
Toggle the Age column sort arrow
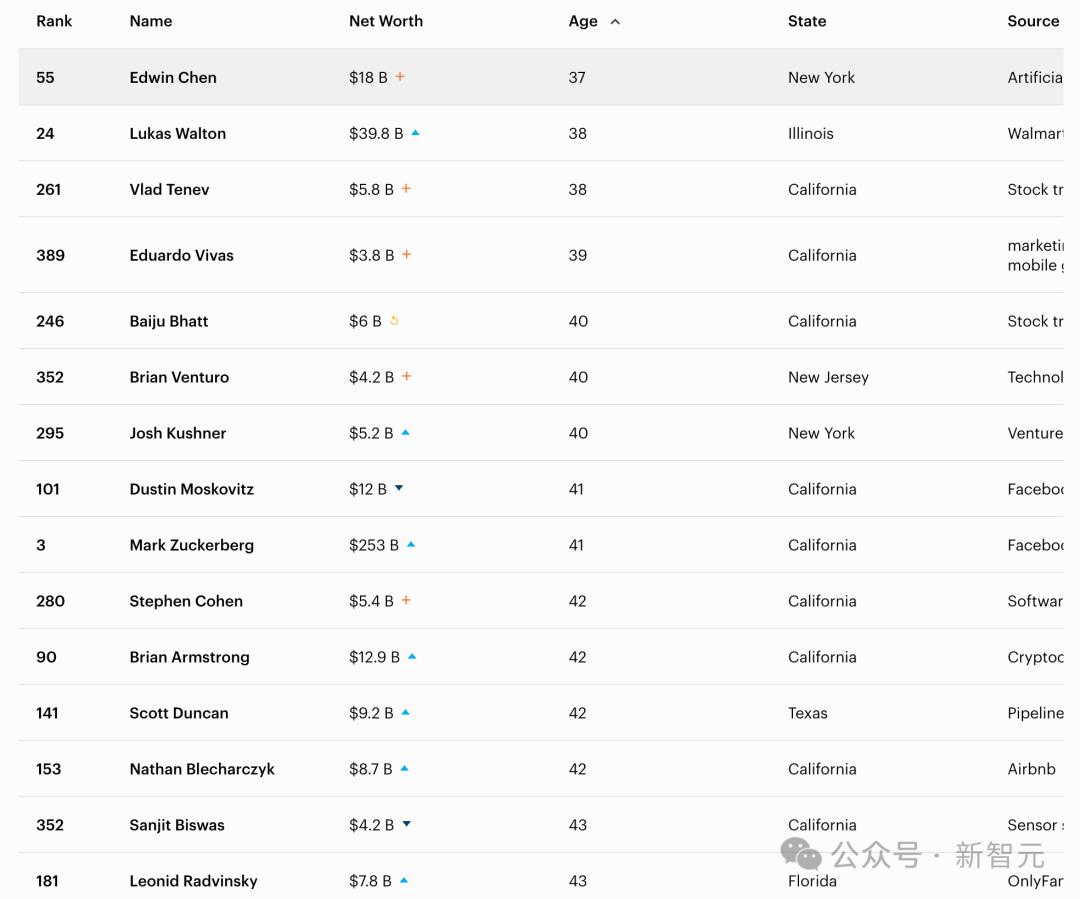click(615, 21)
